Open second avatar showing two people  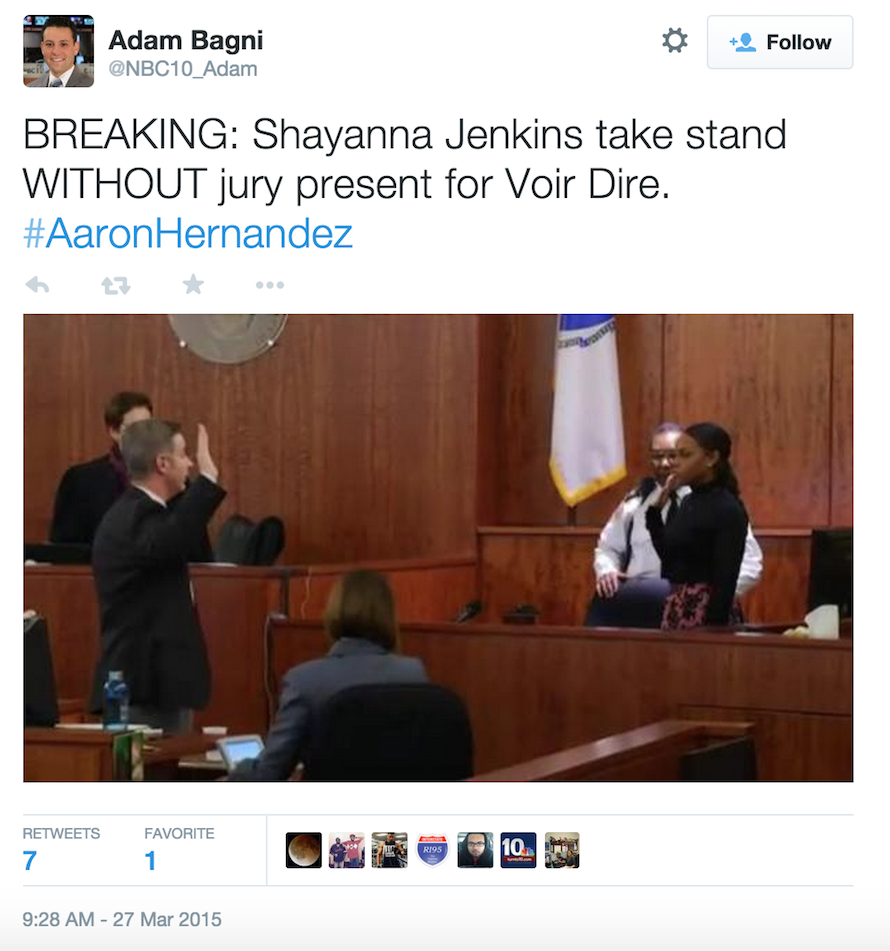(x=346, y=850)
